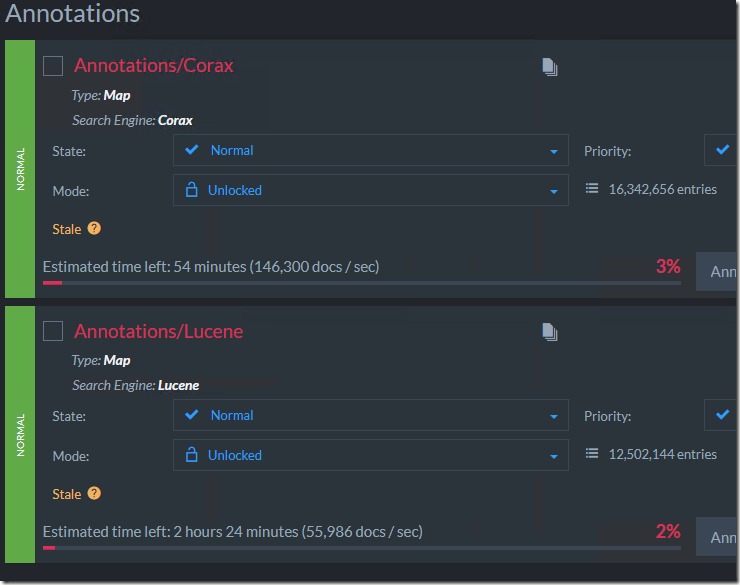This screenshot has height=585, width=740.
Task: Click entries list icon for Corax index
Action: (592, 189)
